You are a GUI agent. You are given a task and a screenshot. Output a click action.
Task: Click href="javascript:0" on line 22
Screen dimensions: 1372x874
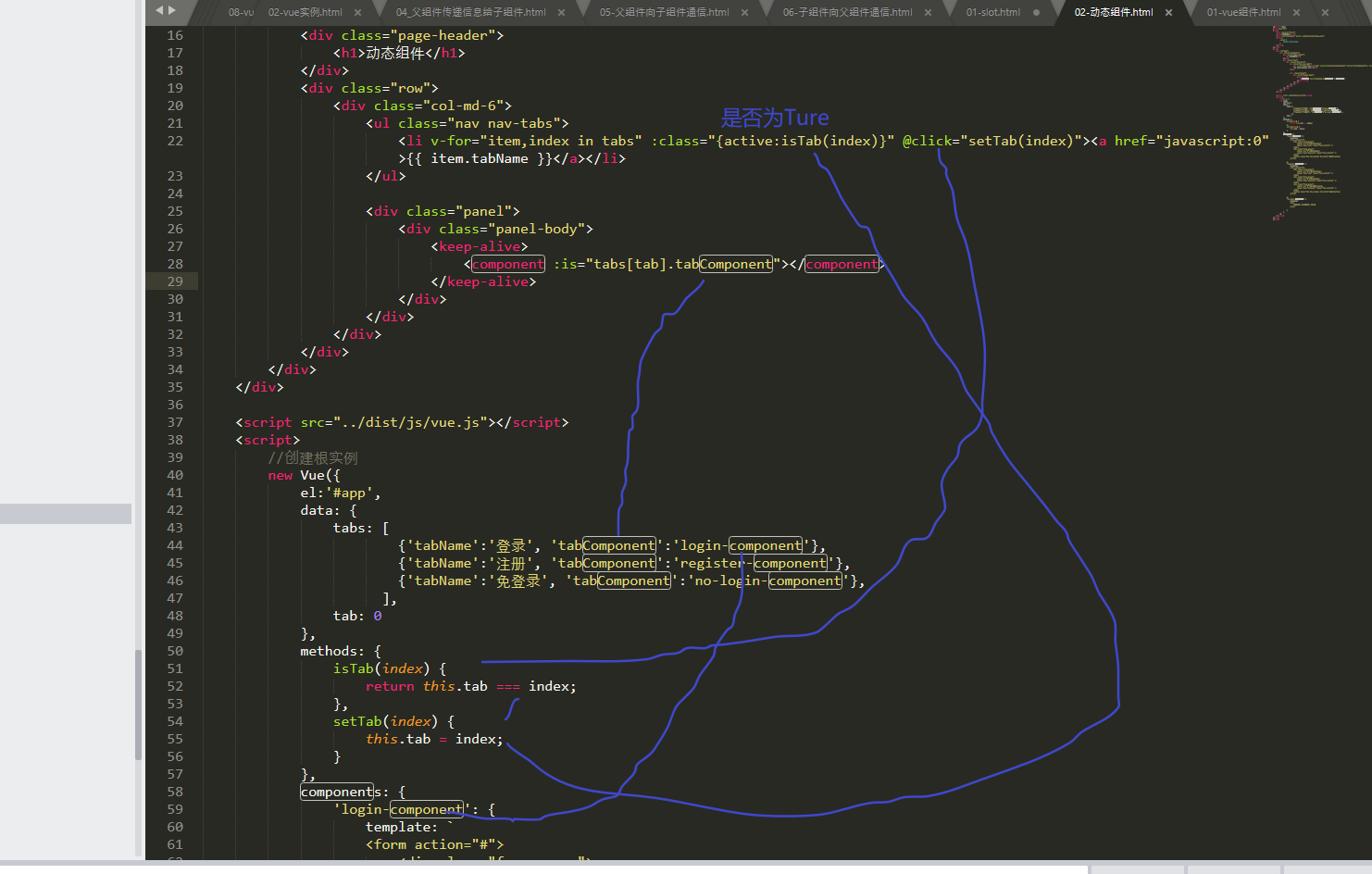(x=1191, y=141)
